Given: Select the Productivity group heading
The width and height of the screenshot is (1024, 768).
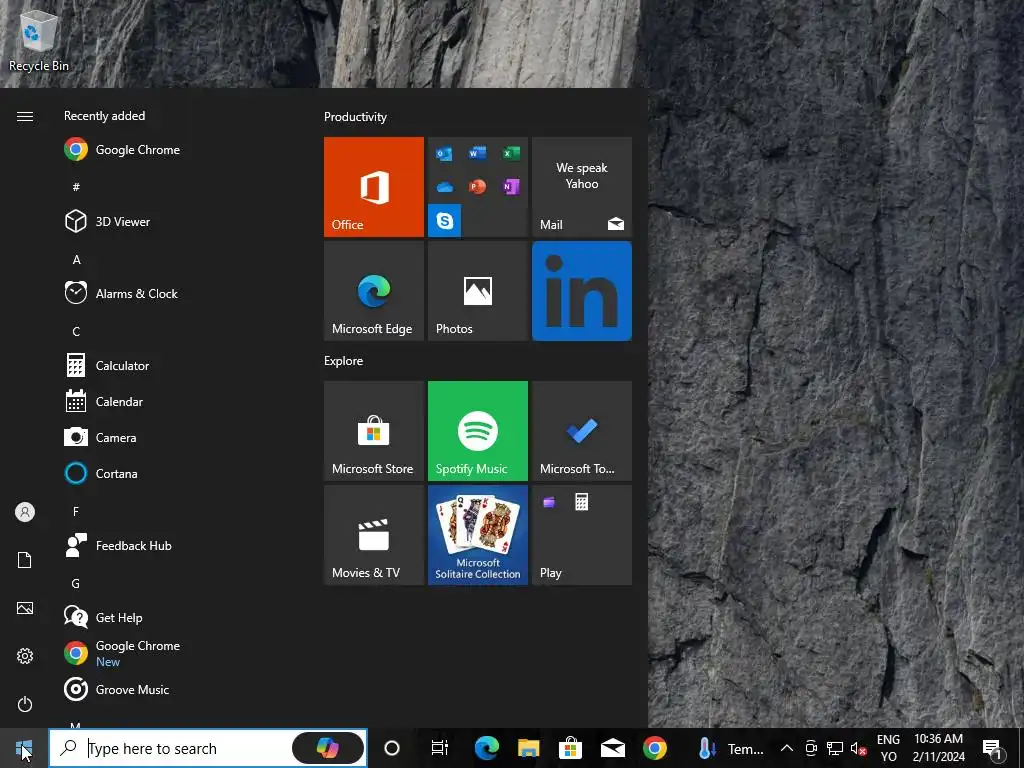Looking at the screenshot, I should (x=355, y=117).
